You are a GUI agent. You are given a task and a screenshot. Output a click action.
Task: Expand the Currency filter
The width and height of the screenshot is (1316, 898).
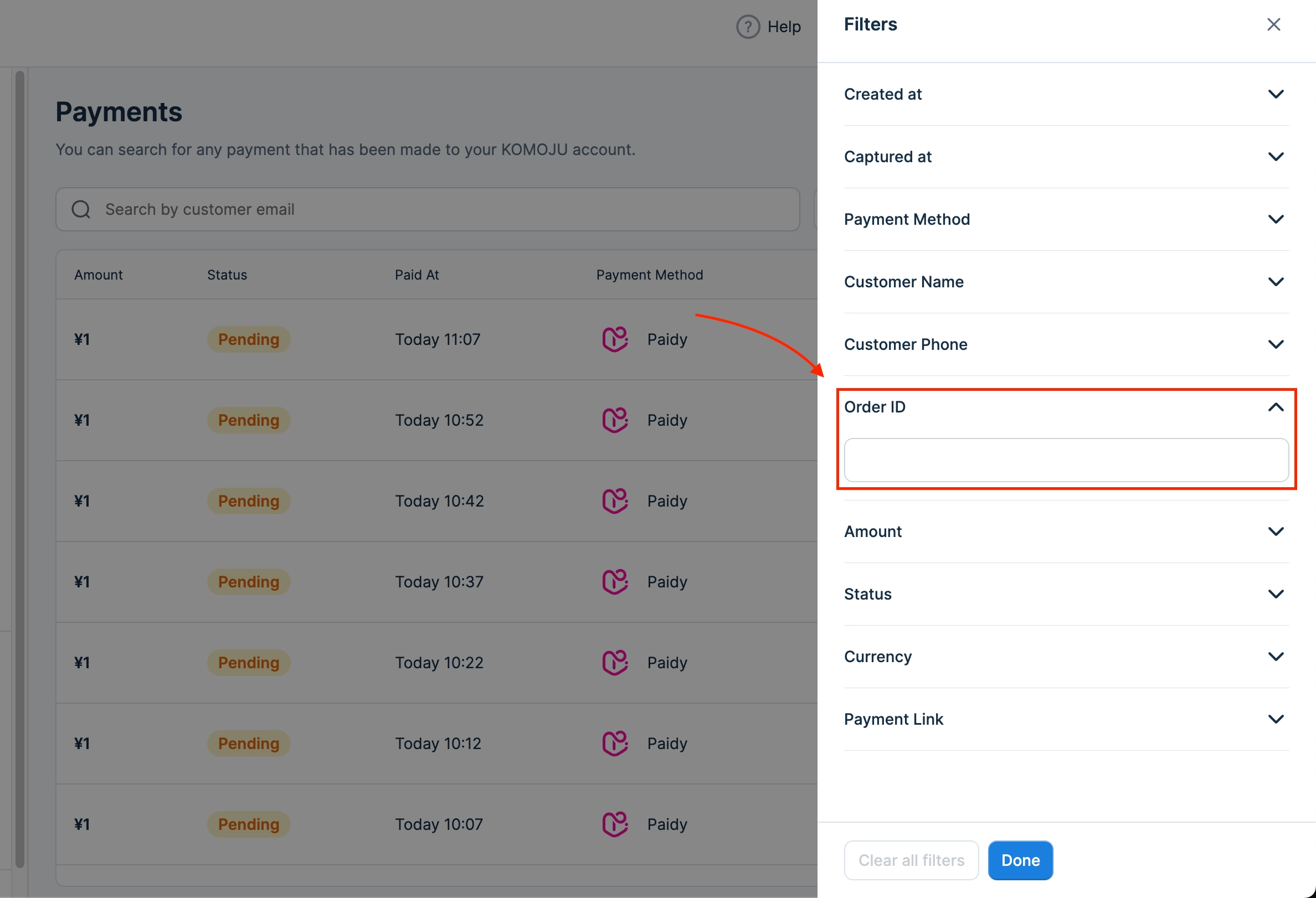(x=1275, y=657)
